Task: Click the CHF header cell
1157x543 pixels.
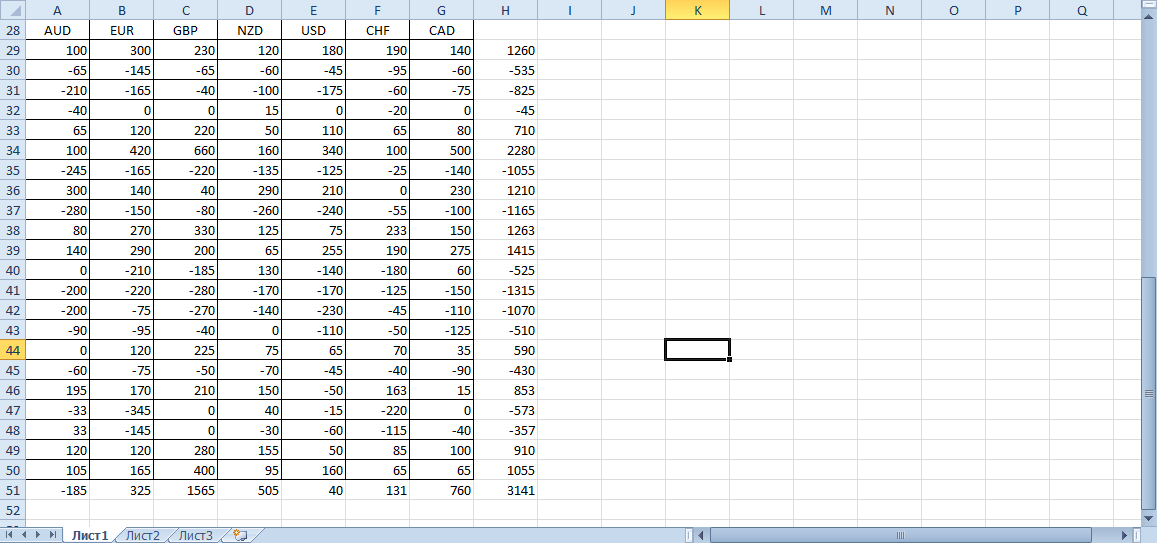Action: [x=378, y=30]
